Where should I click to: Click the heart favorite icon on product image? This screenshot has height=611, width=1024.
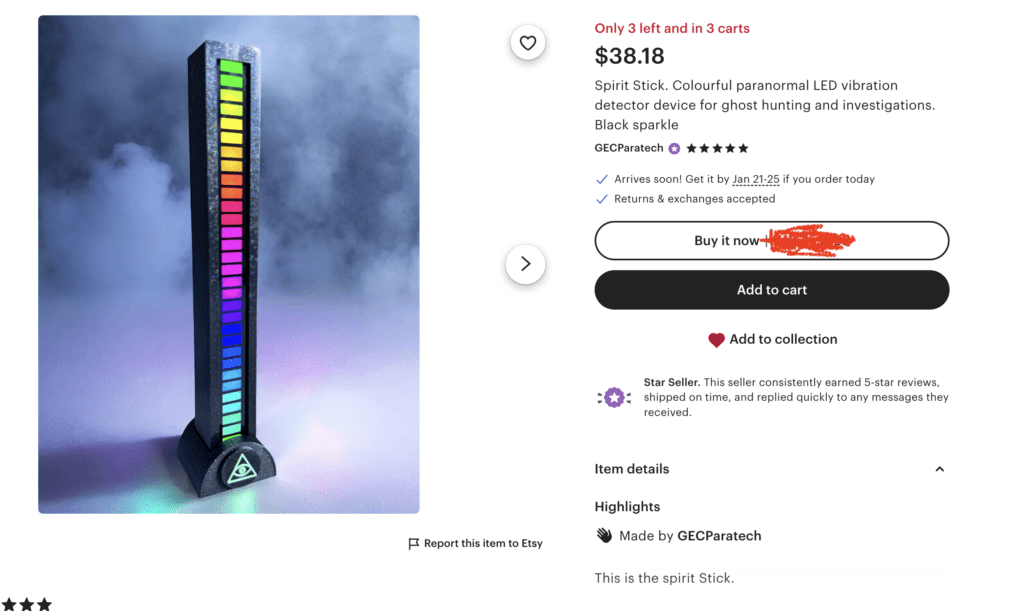point(528,43)
